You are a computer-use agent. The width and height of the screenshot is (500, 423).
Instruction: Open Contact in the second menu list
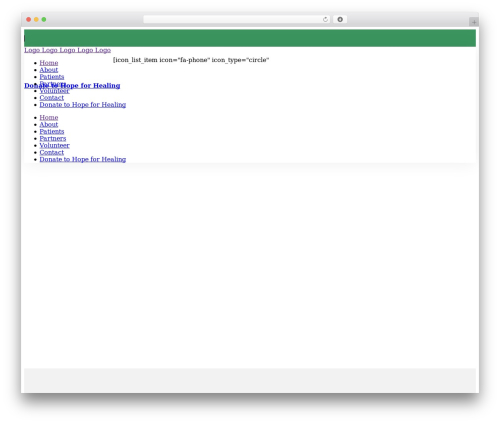(52, 152)
